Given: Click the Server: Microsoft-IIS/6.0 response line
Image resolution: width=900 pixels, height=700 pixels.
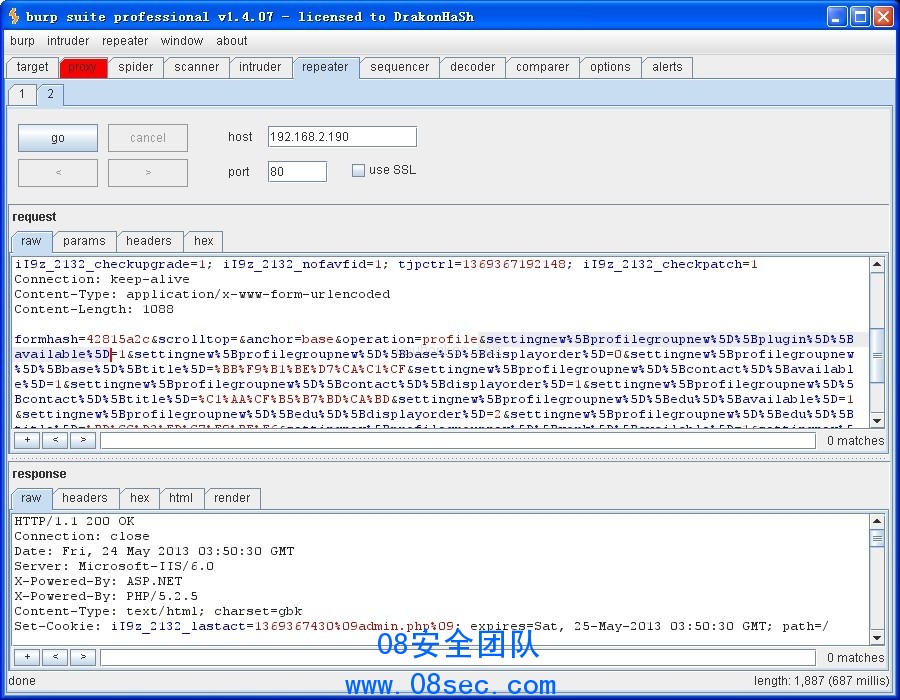Looking at the screenshot, I should click(x=114, y=566).
